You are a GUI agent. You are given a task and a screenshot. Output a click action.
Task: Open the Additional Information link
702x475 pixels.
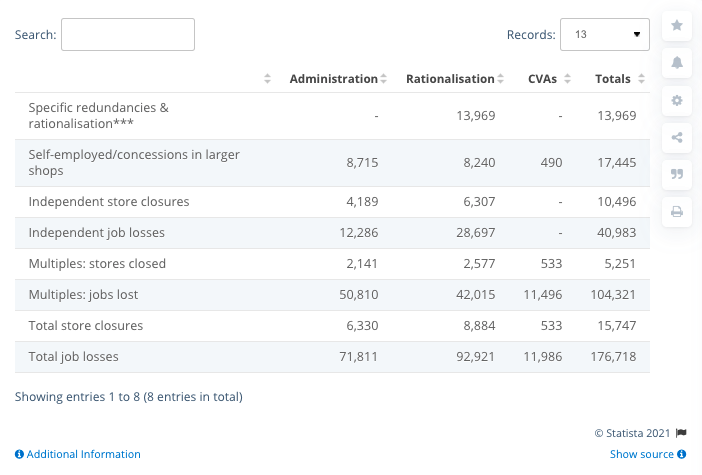click(x=84, y=454)
